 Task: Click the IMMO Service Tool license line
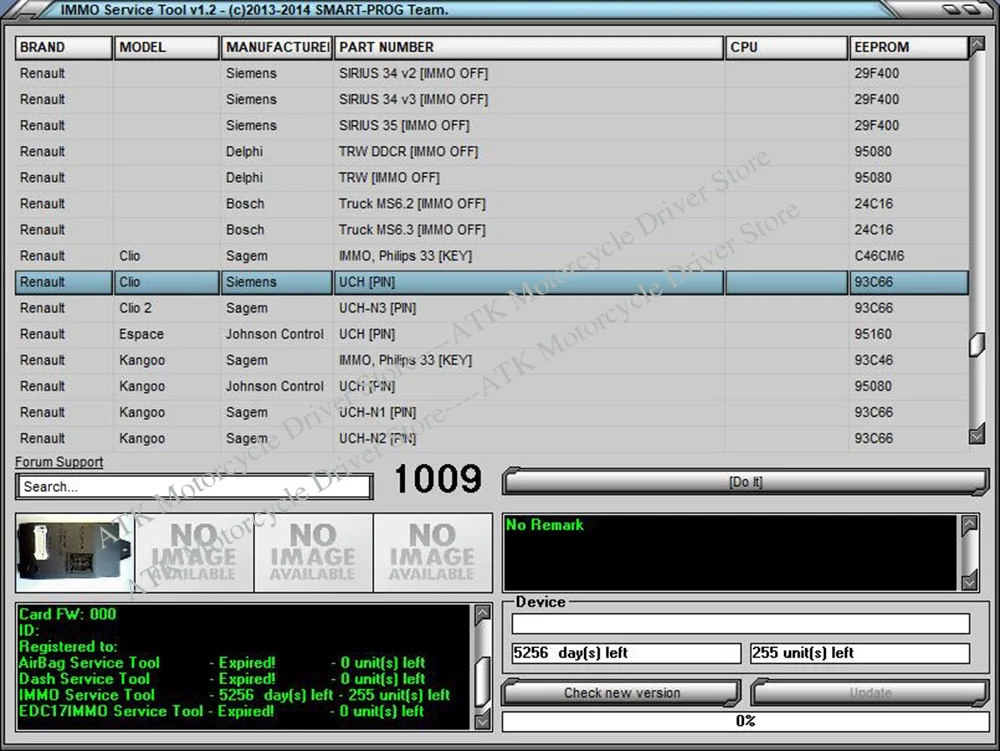click(234, 696)
